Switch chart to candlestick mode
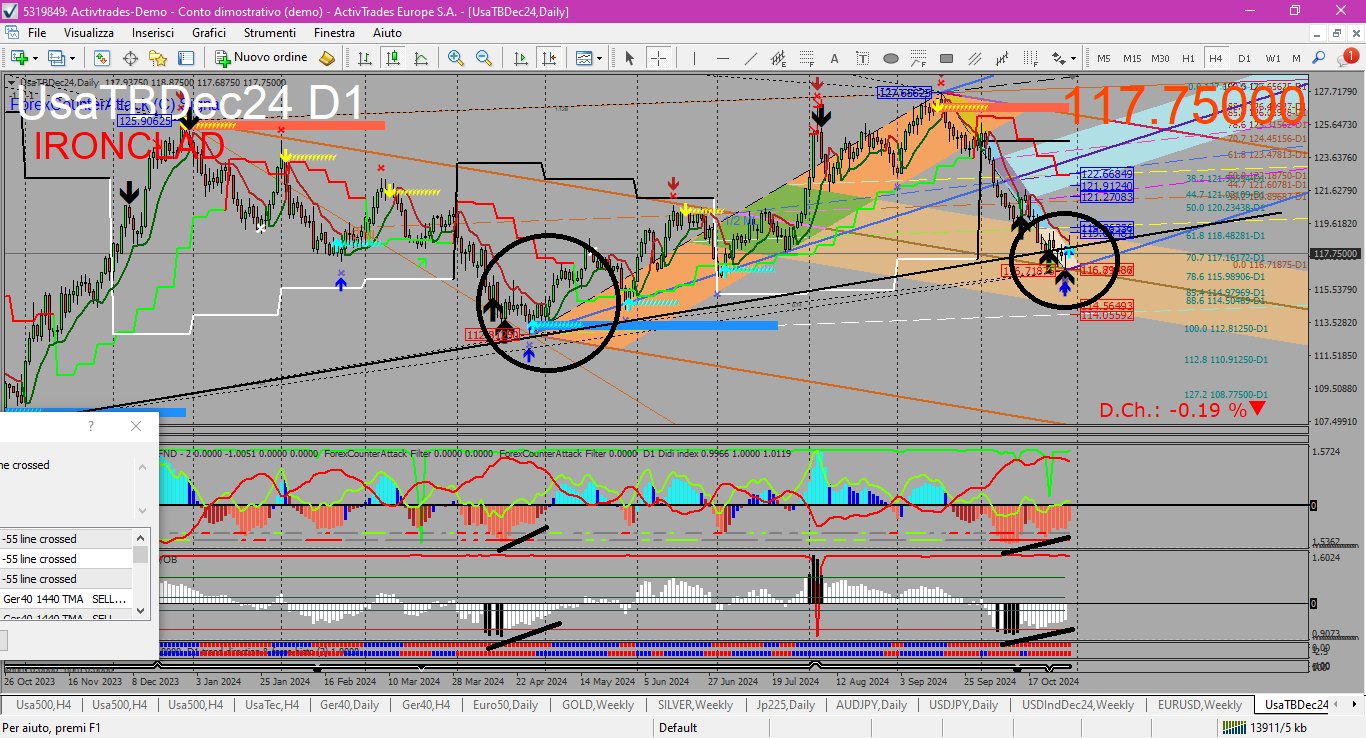The height and width of the screenshot is (738, 1366). coord(393,58)
